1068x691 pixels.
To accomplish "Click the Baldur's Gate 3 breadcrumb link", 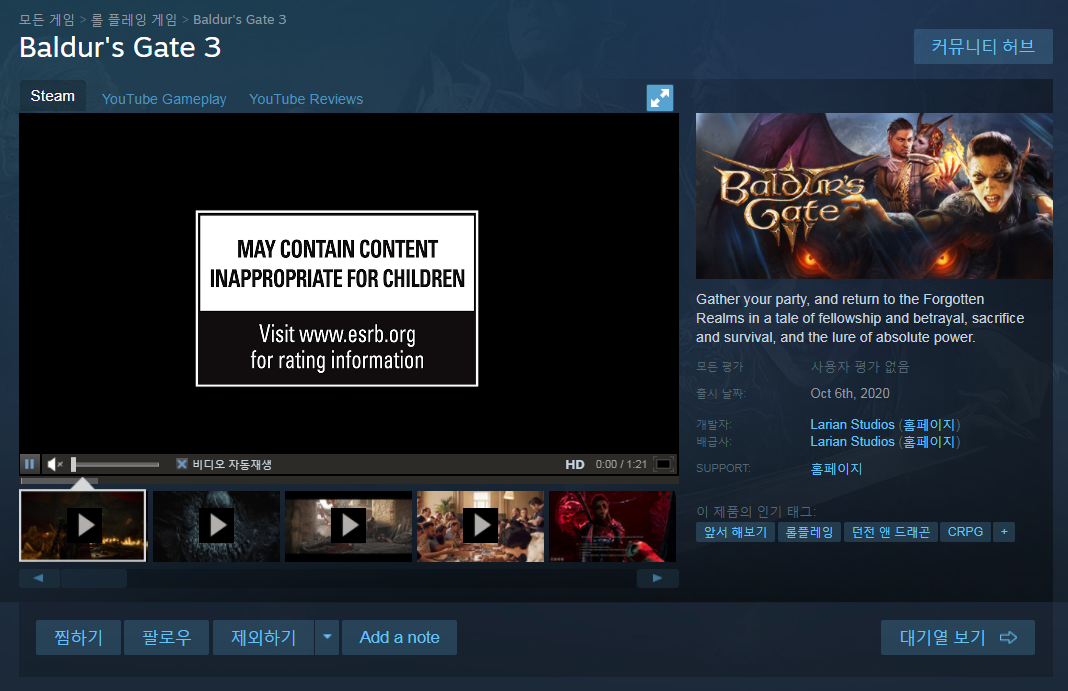I will (x=240, y=20).
